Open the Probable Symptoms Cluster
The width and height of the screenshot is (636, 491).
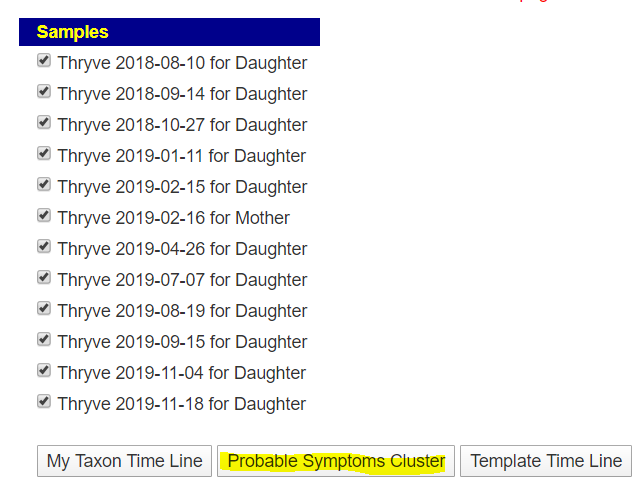336,461
